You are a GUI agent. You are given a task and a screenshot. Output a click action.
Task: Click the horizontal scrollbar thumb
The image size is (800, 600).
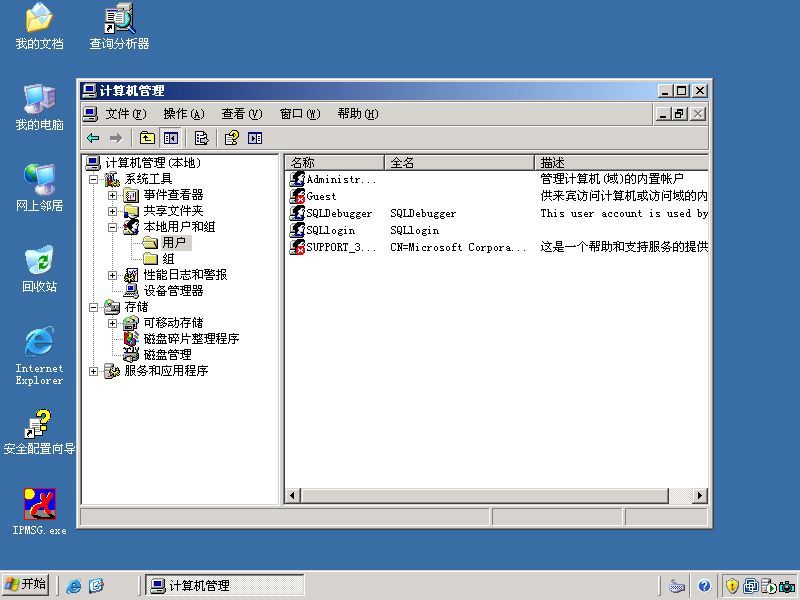coord(485,495)
